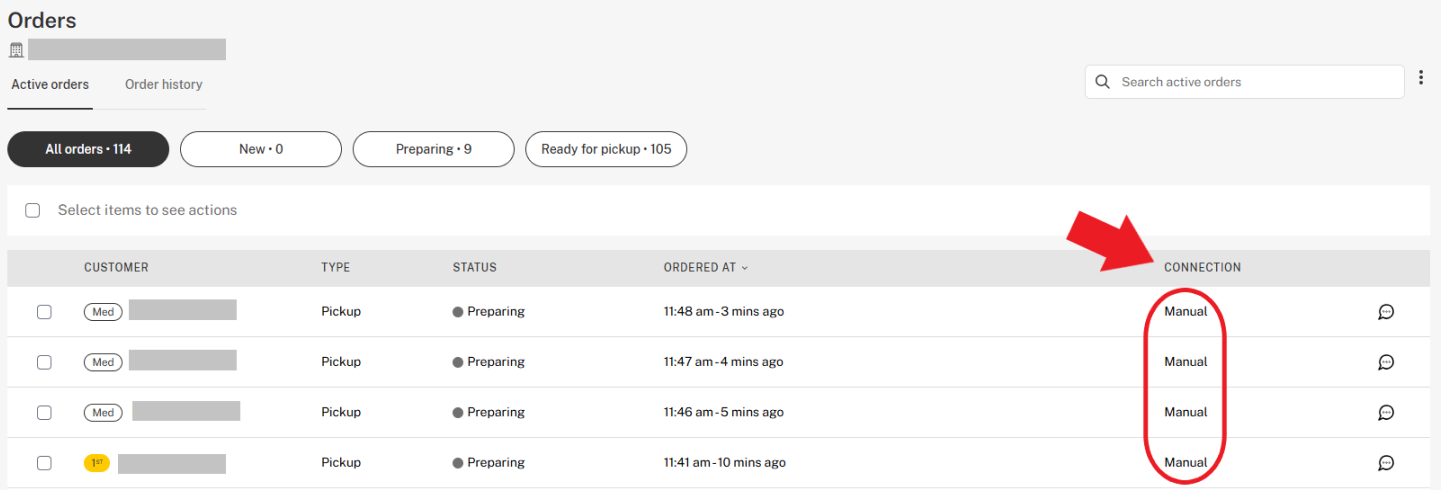Open message icon for 11:48 am order
The width and height of the screenshot is (1441, 490).
pos(1386,312)
